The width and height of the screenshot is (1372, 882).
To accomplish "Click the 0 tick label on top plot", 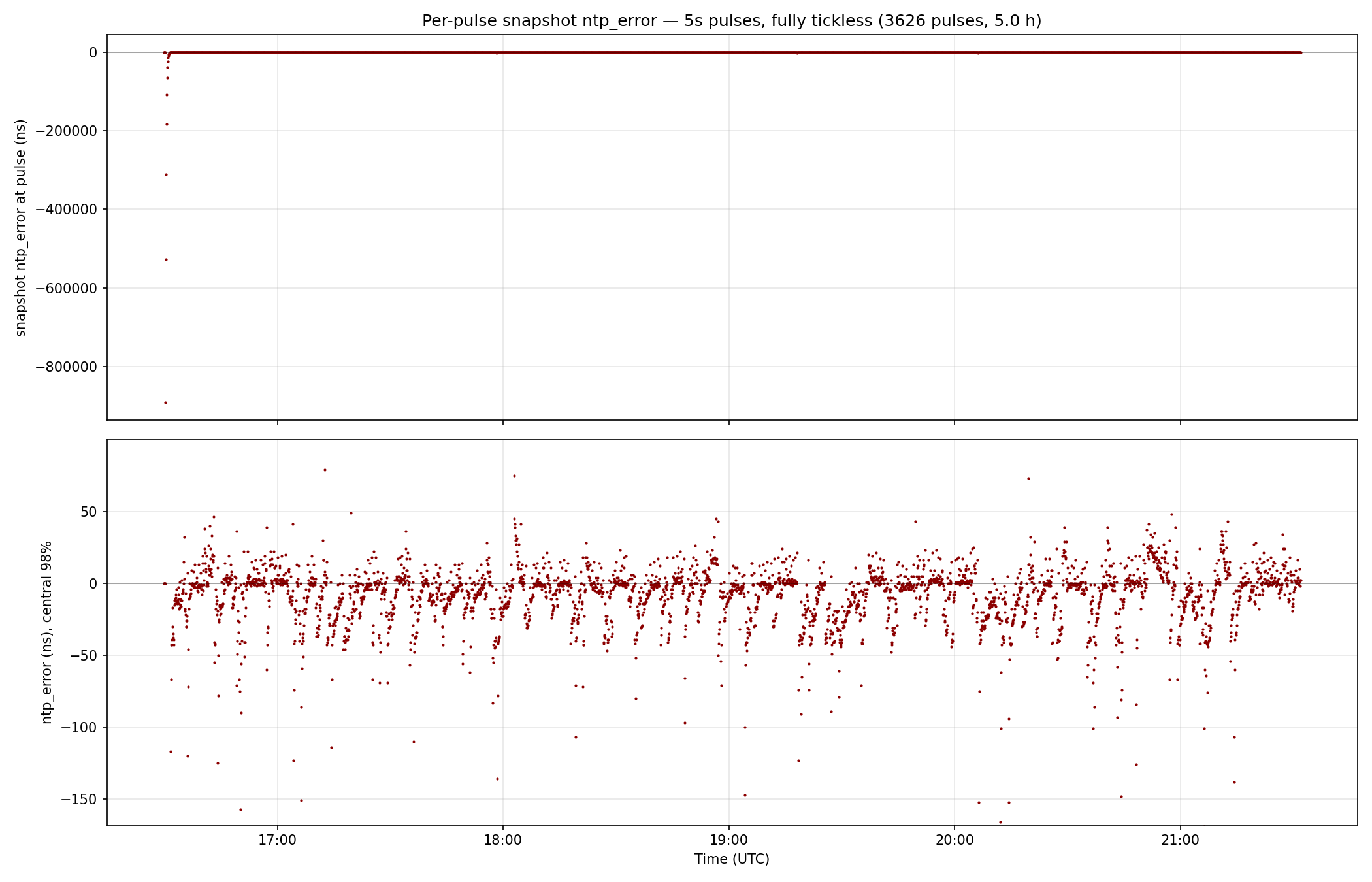I will (x=93, y=52).
